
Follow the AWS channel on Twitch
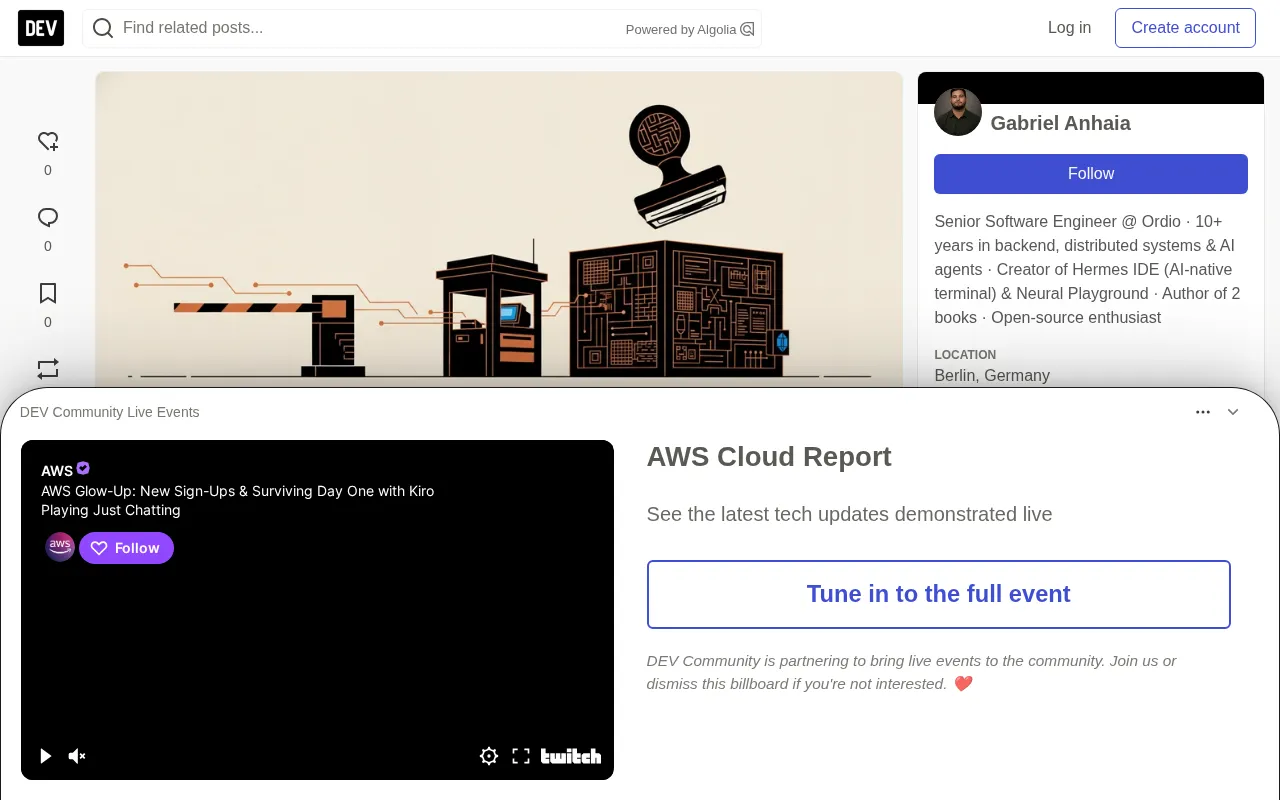[x=127, y=548]
